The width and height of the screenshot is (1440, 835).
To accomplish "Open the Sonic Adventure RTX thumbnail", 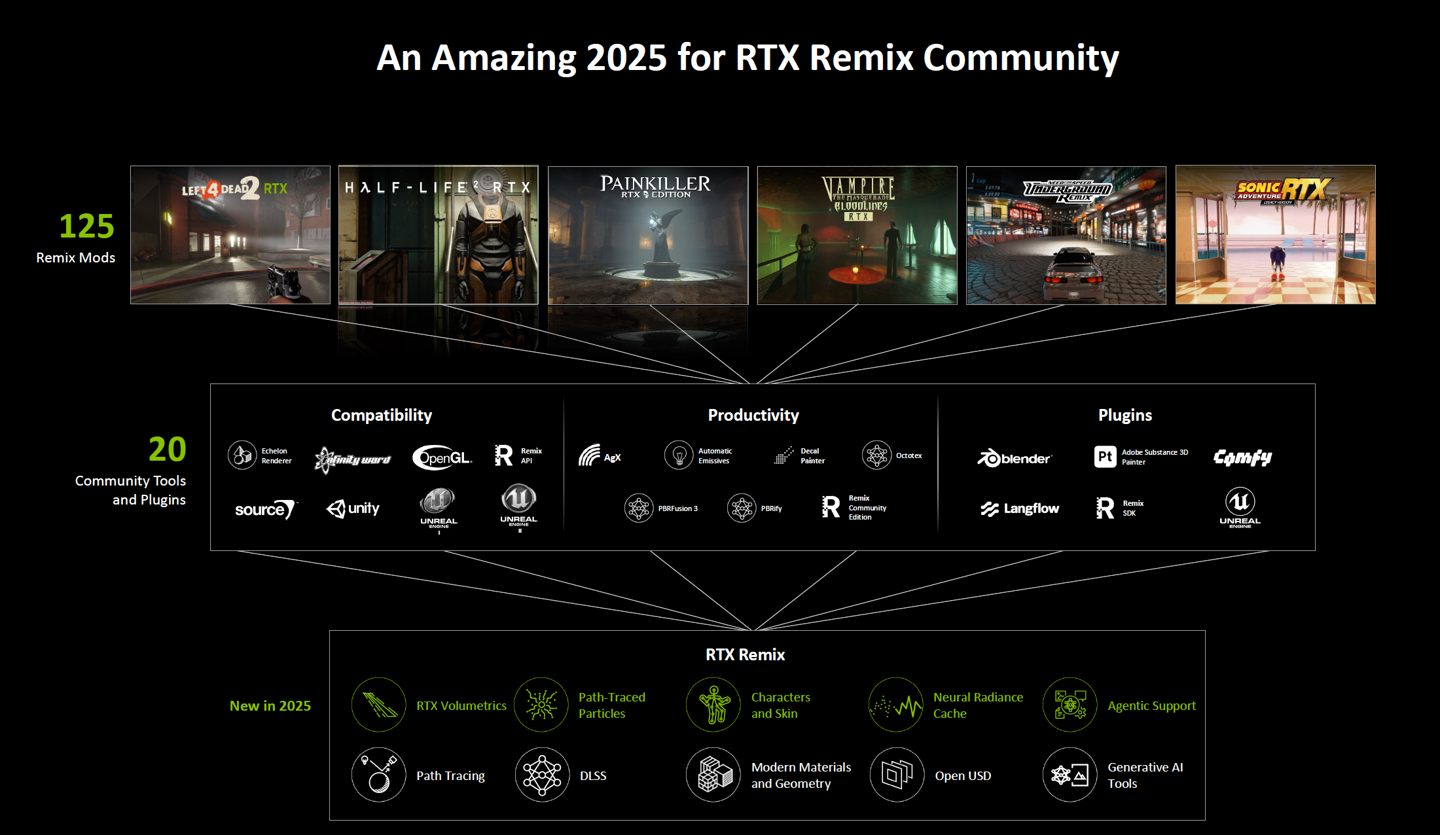I will tap(1275, 235).
